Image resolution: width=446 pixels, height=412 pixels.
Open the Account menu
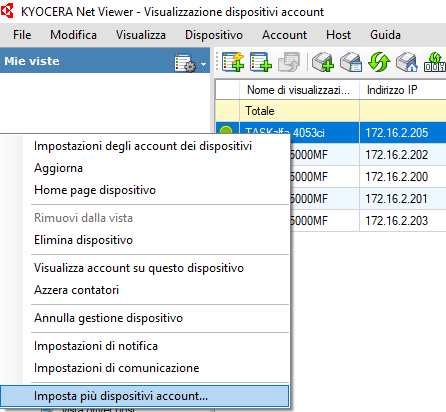click(284, 35)
